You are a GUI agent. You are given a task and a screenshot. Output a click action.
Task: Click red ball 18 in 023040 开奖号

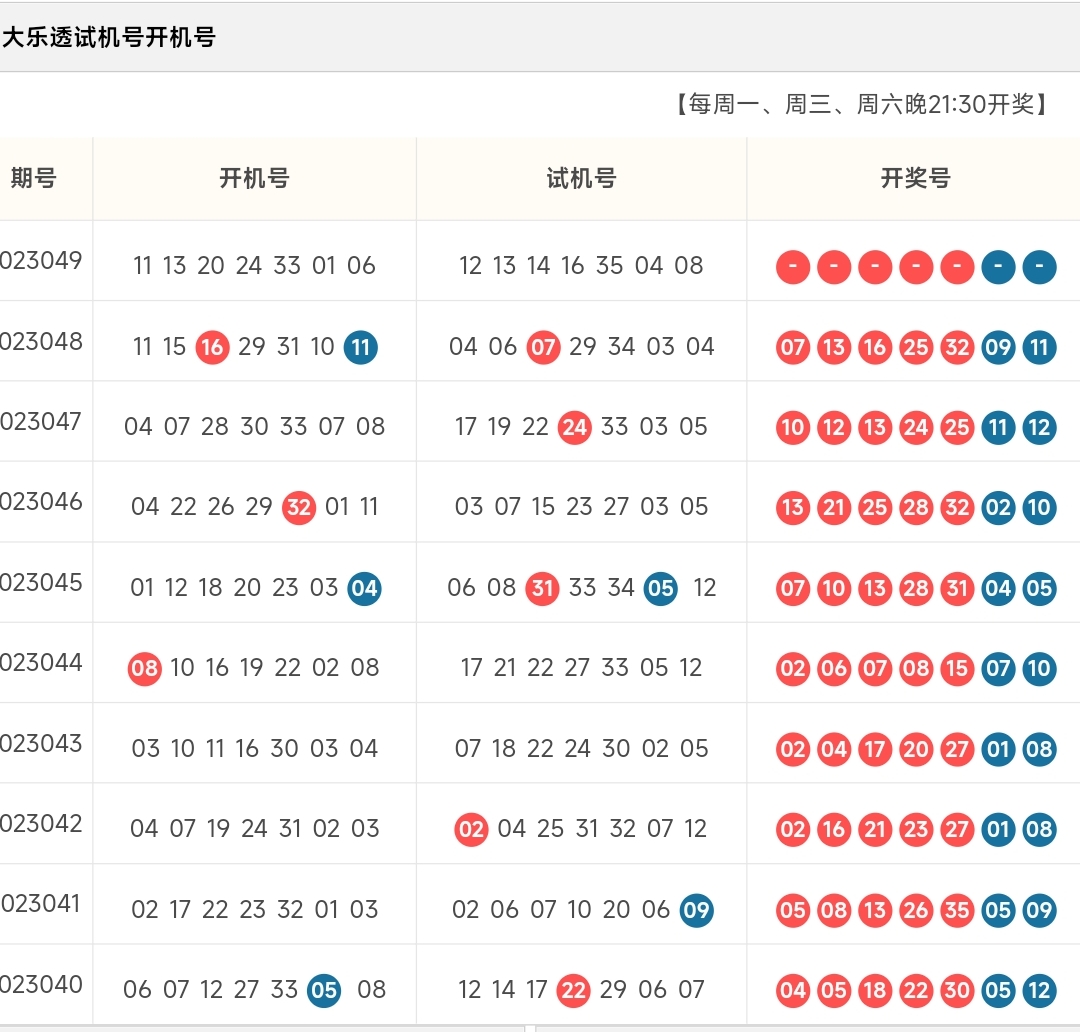875,991
